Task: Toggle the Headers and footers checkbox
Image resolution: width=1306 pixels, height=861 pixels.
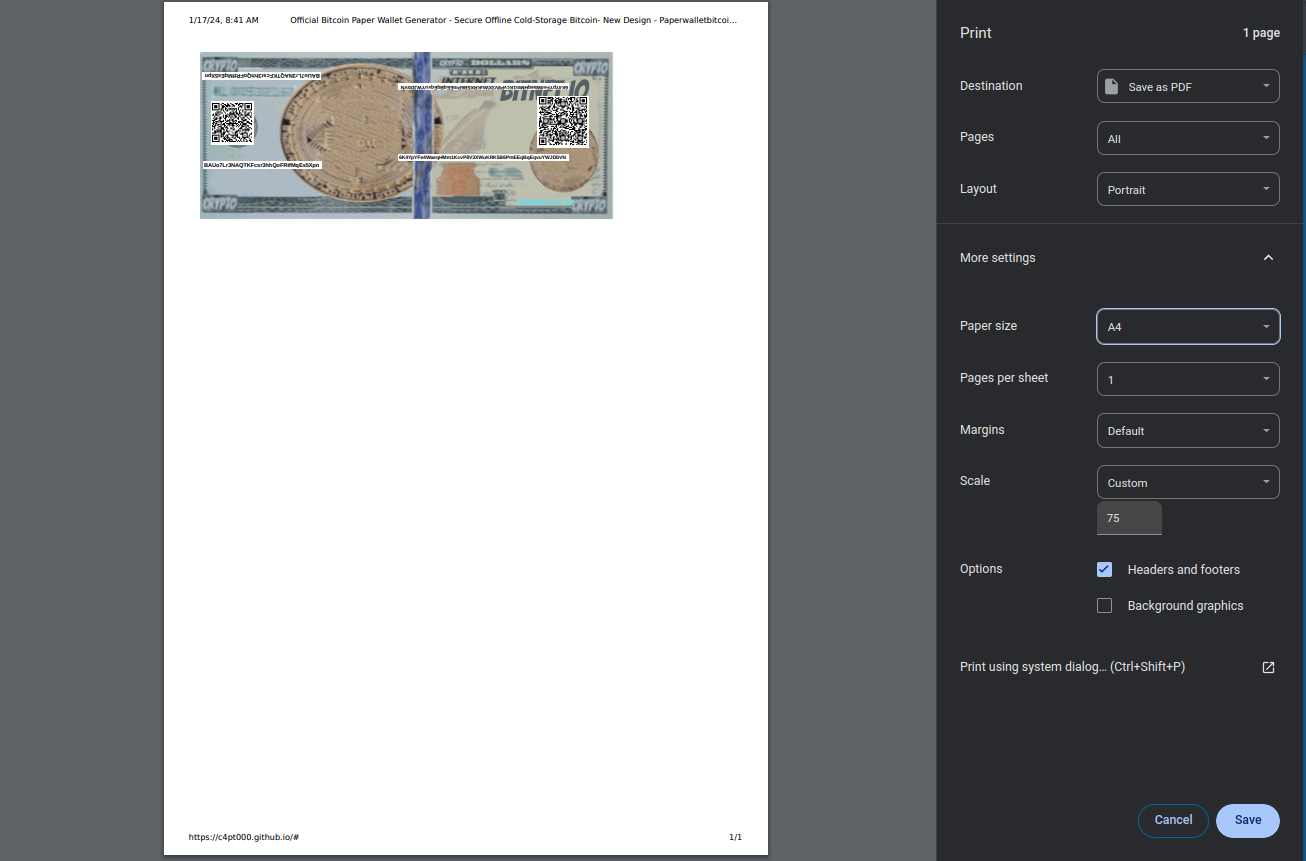Action: (x=1104, y=569)
